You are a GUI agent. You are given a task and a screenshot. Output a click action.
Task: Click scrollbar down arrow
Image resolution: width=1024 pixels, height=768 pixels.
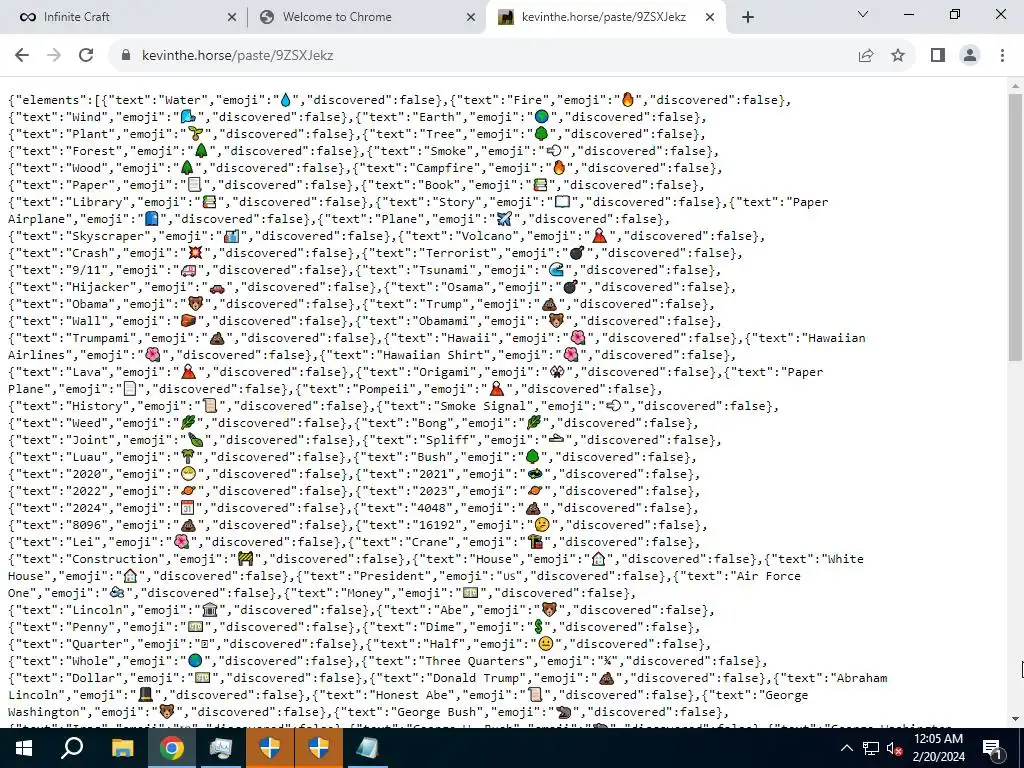click(x=1015, y=720)
